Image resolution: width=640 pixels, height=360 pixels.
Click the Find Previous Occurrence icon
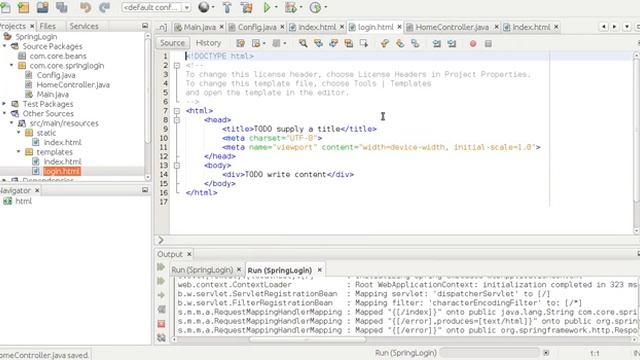point(318,43)
